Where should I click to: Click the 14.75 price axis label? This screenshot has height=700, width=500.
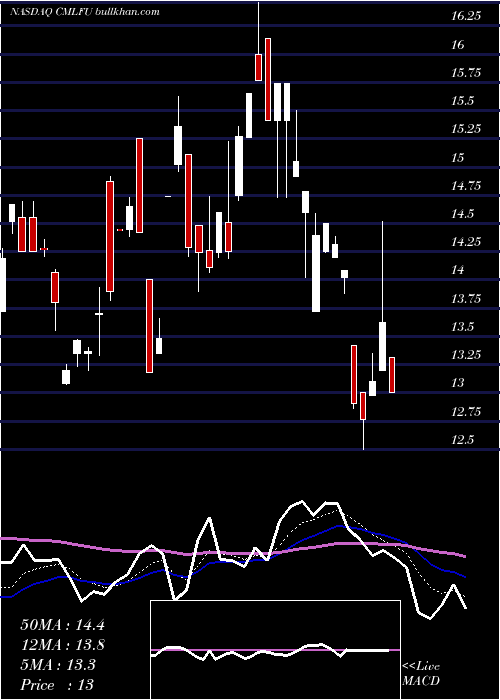(467, 186)
